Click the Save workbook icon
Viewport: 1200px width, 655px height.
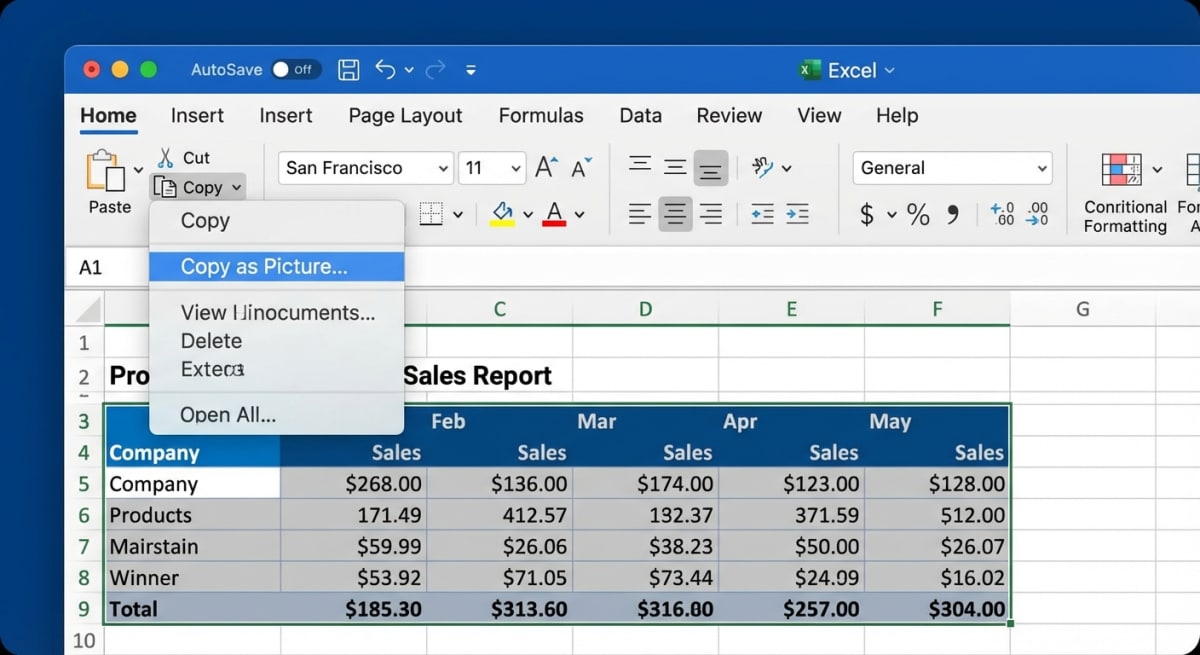tap(349, 69)
